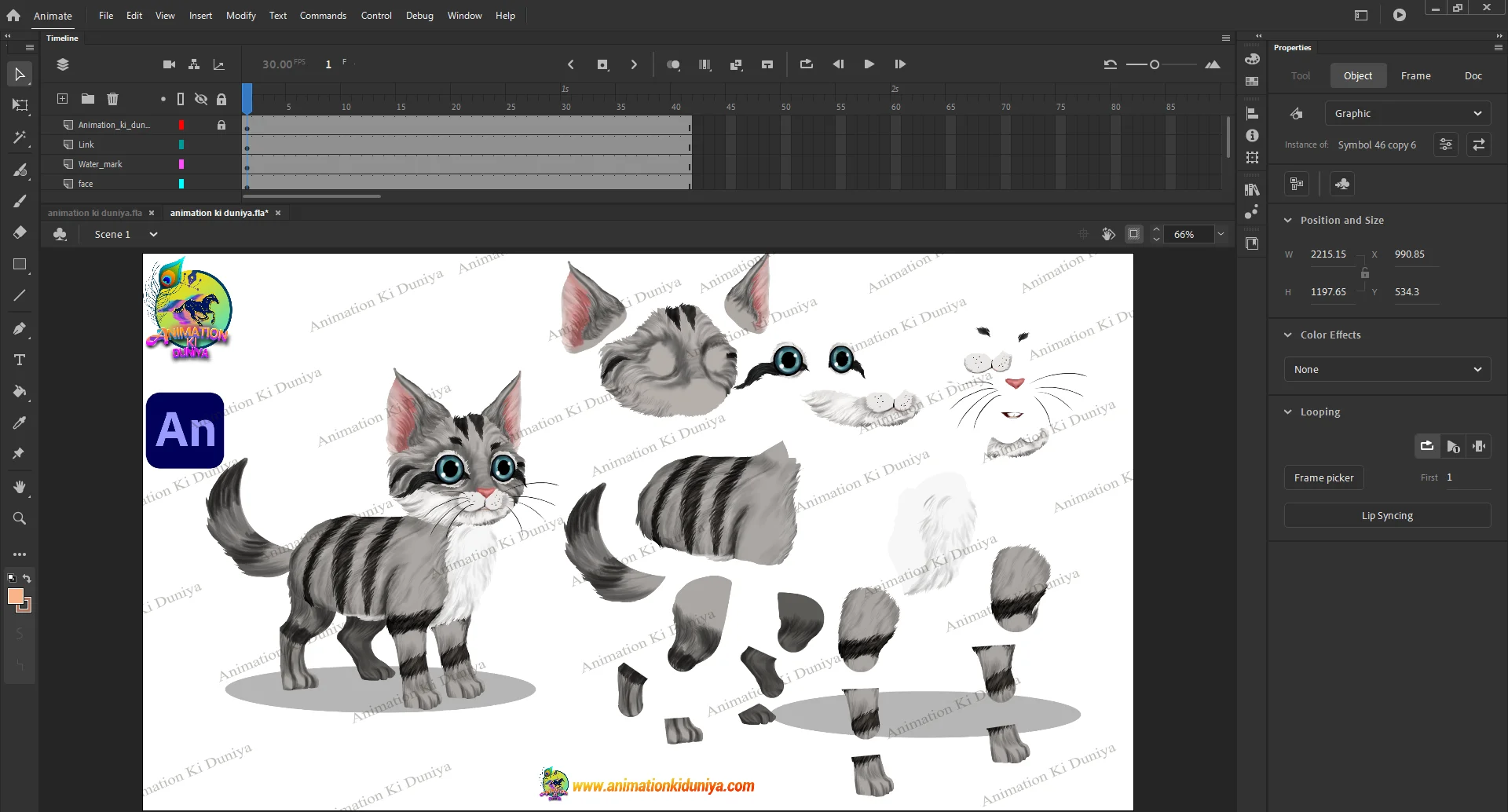Screen dimensions: 1508x812
Task: Select the Free Transform tool
Action: coord(20,105)
